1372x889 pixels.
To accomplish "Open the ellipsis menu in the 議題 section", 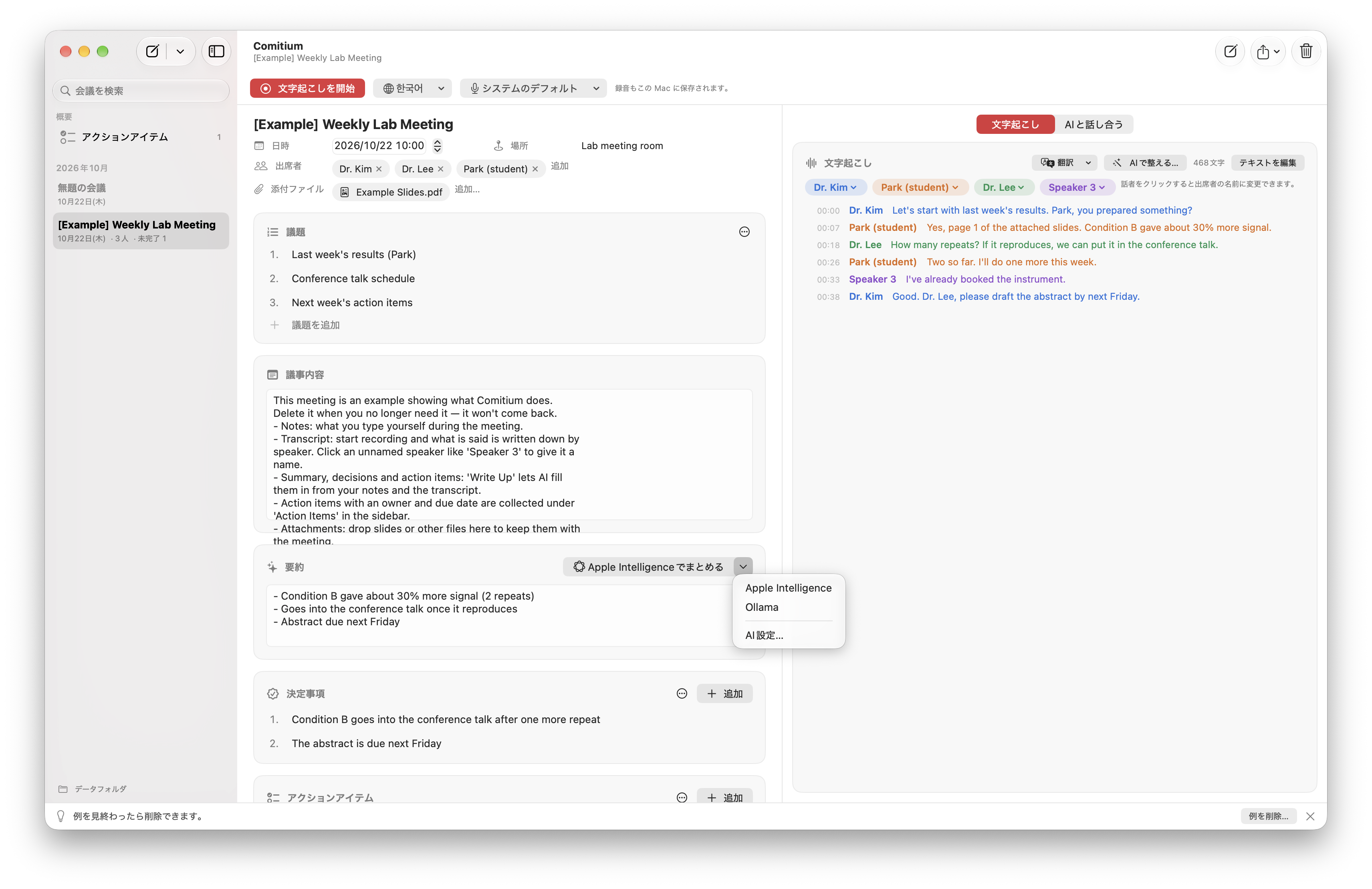I will 744,232.
